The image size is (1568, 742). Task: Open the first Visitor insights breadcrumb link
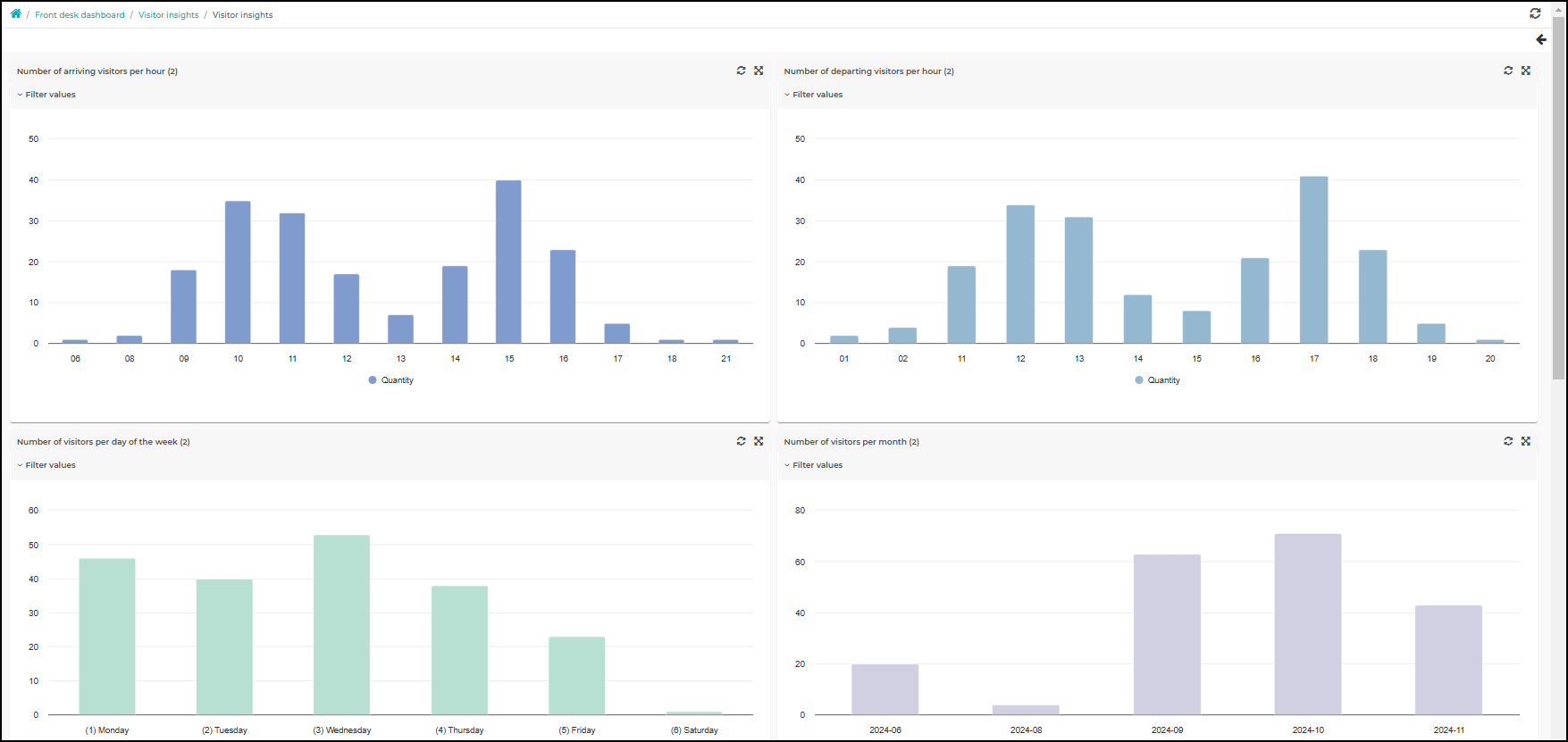coord(169,15)
